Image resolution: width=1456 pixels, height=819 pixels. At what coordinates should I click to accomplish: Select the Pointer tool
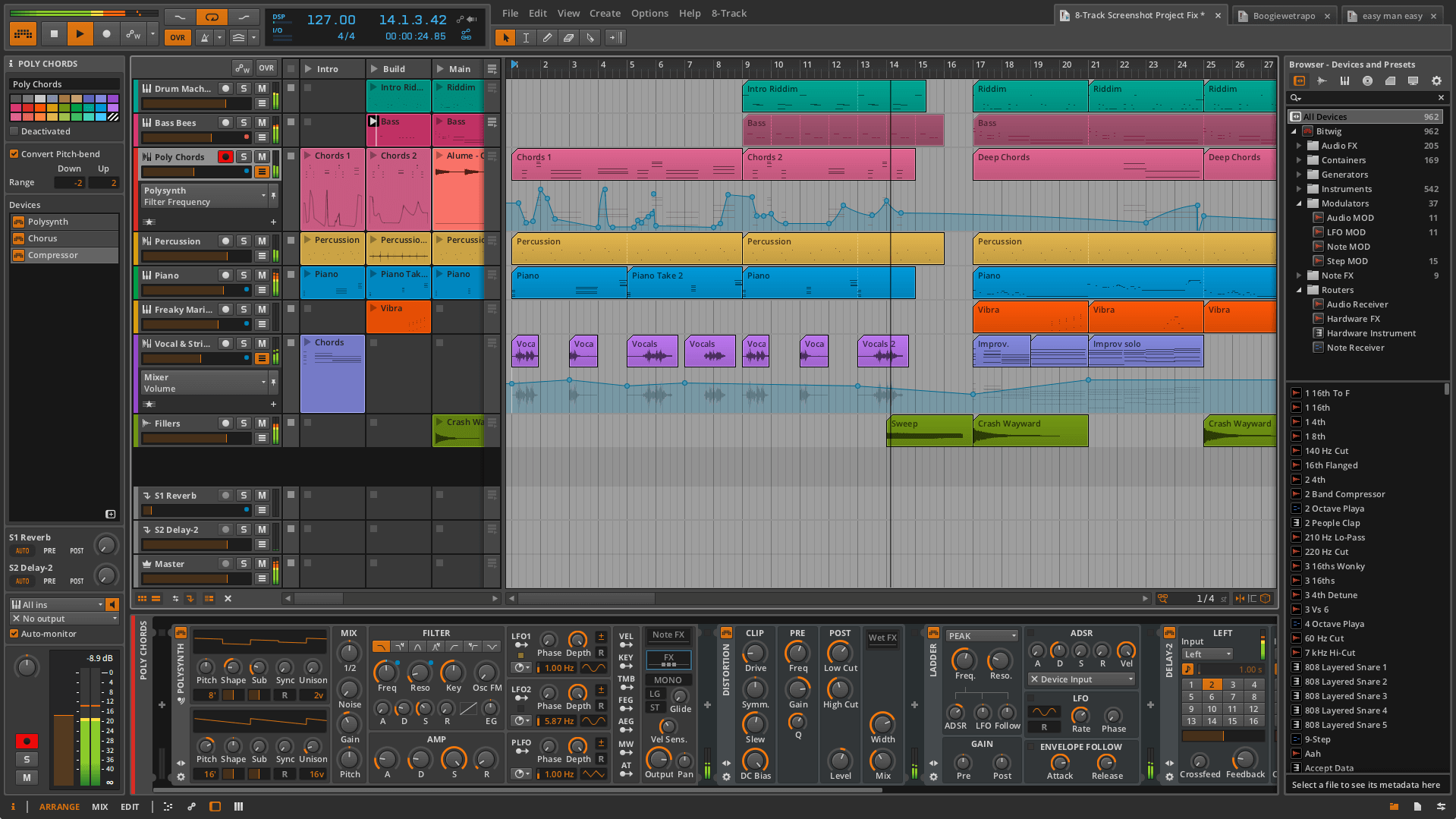point(505,37)
